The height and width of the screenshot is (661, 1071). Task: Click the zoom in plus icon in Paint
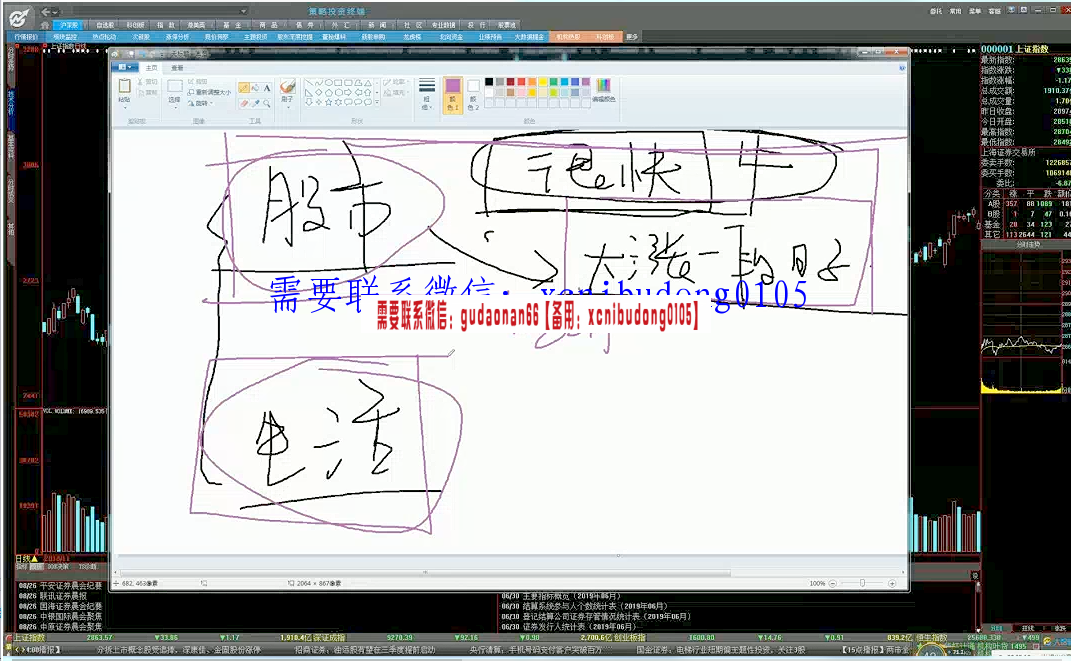pyautogui.click(x=892, y=583)
